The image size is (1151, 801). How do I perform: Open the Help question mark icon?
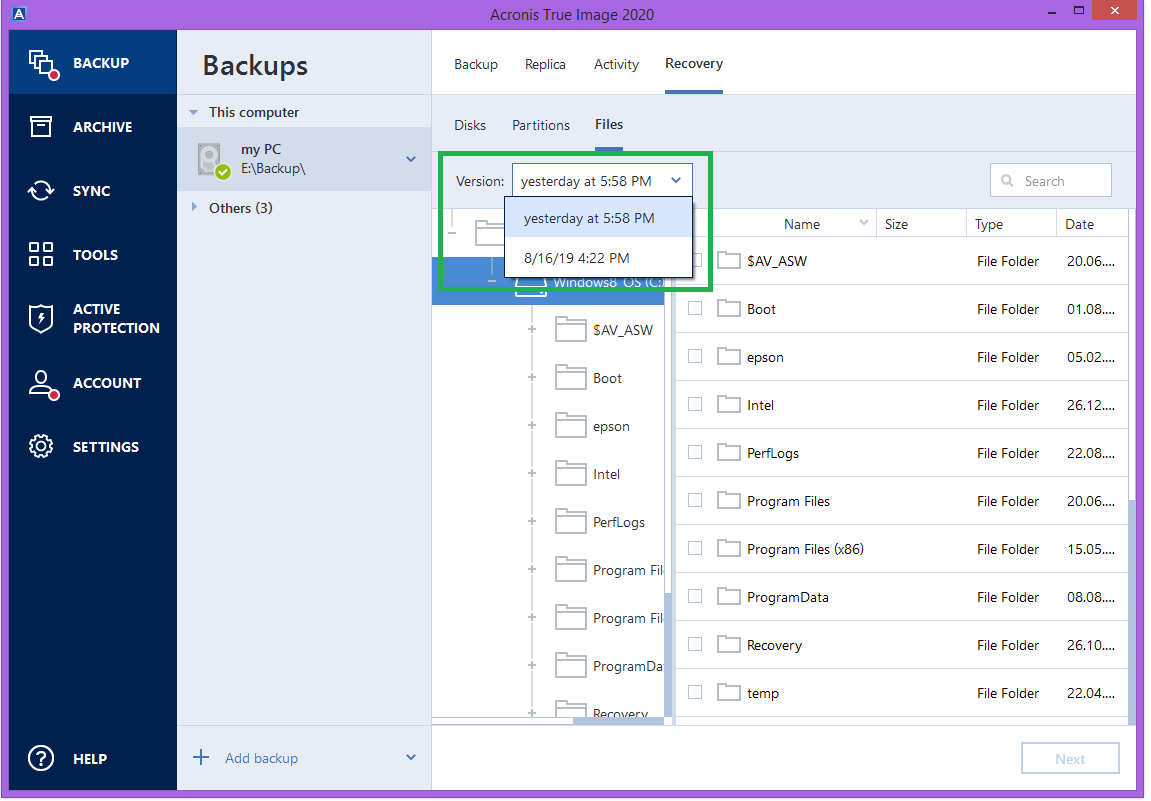tap(41, 758)
